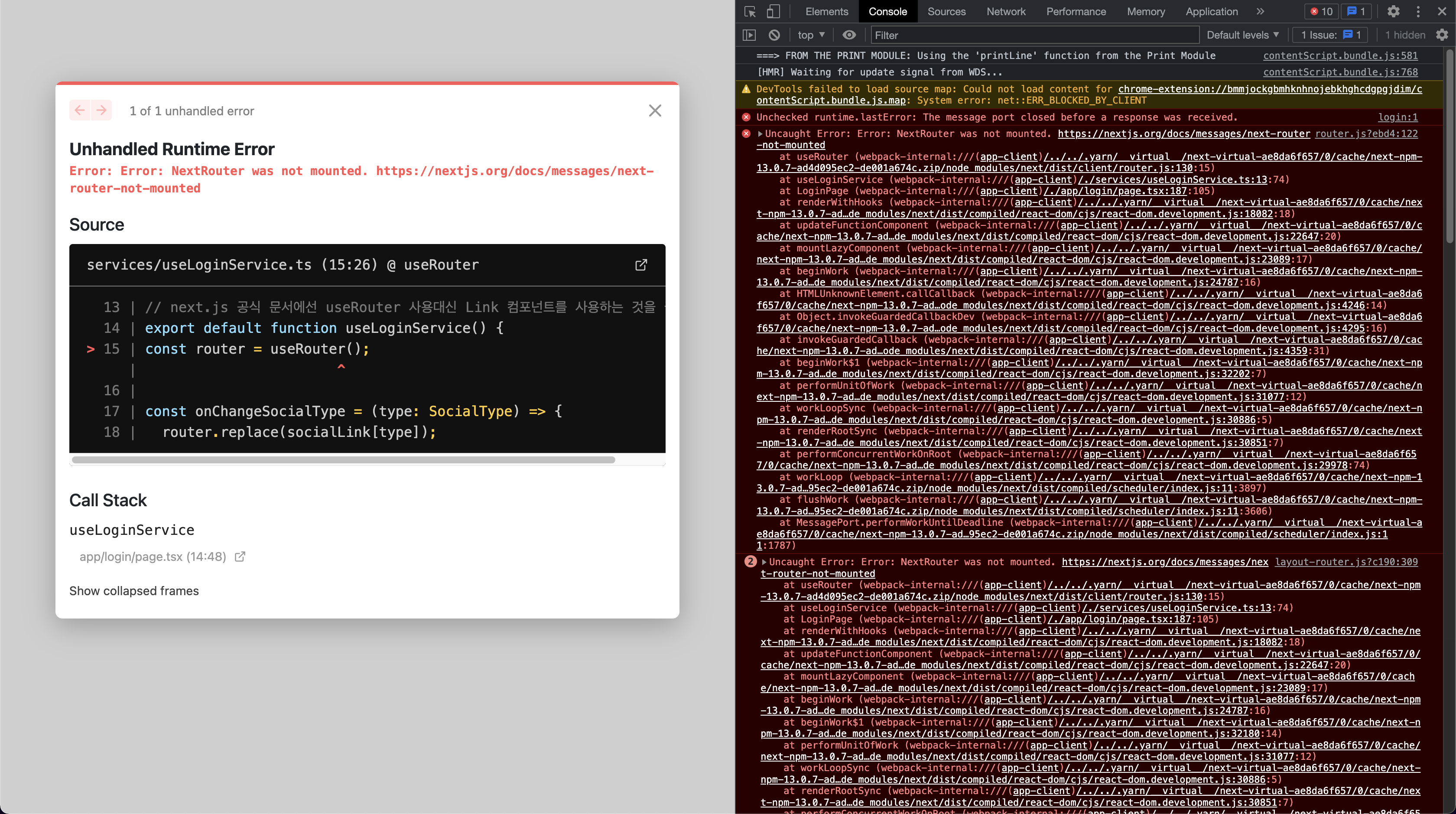Screen dimensions: 1456x814
Task: Open DevTools settings gear in tab bar
Action: pyautogui.click(x=1393, y=11)
